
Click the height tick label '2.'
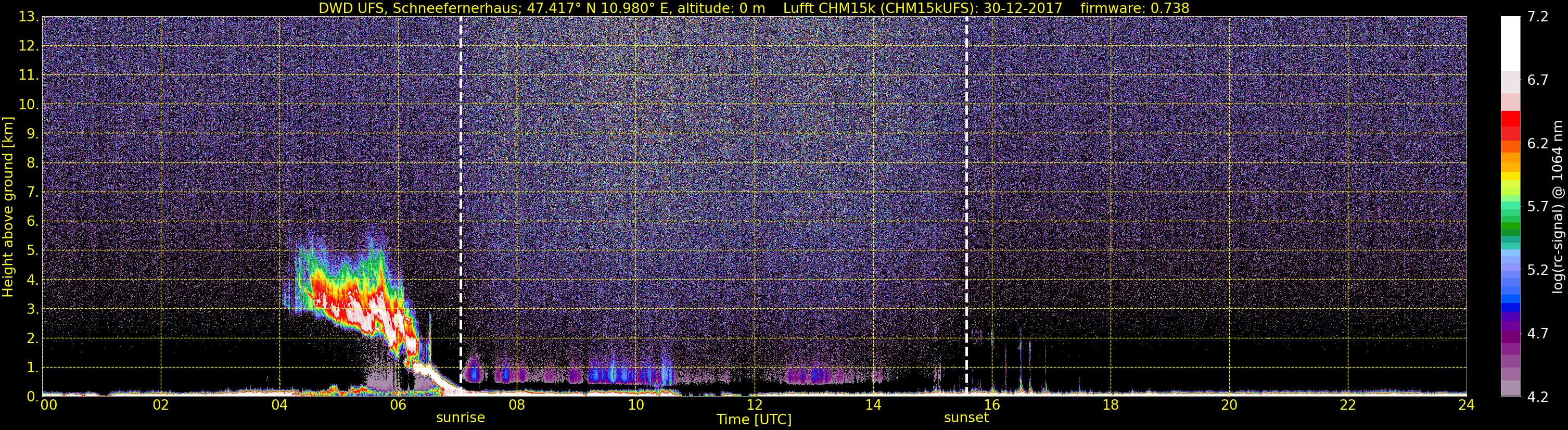coord(32,338)
